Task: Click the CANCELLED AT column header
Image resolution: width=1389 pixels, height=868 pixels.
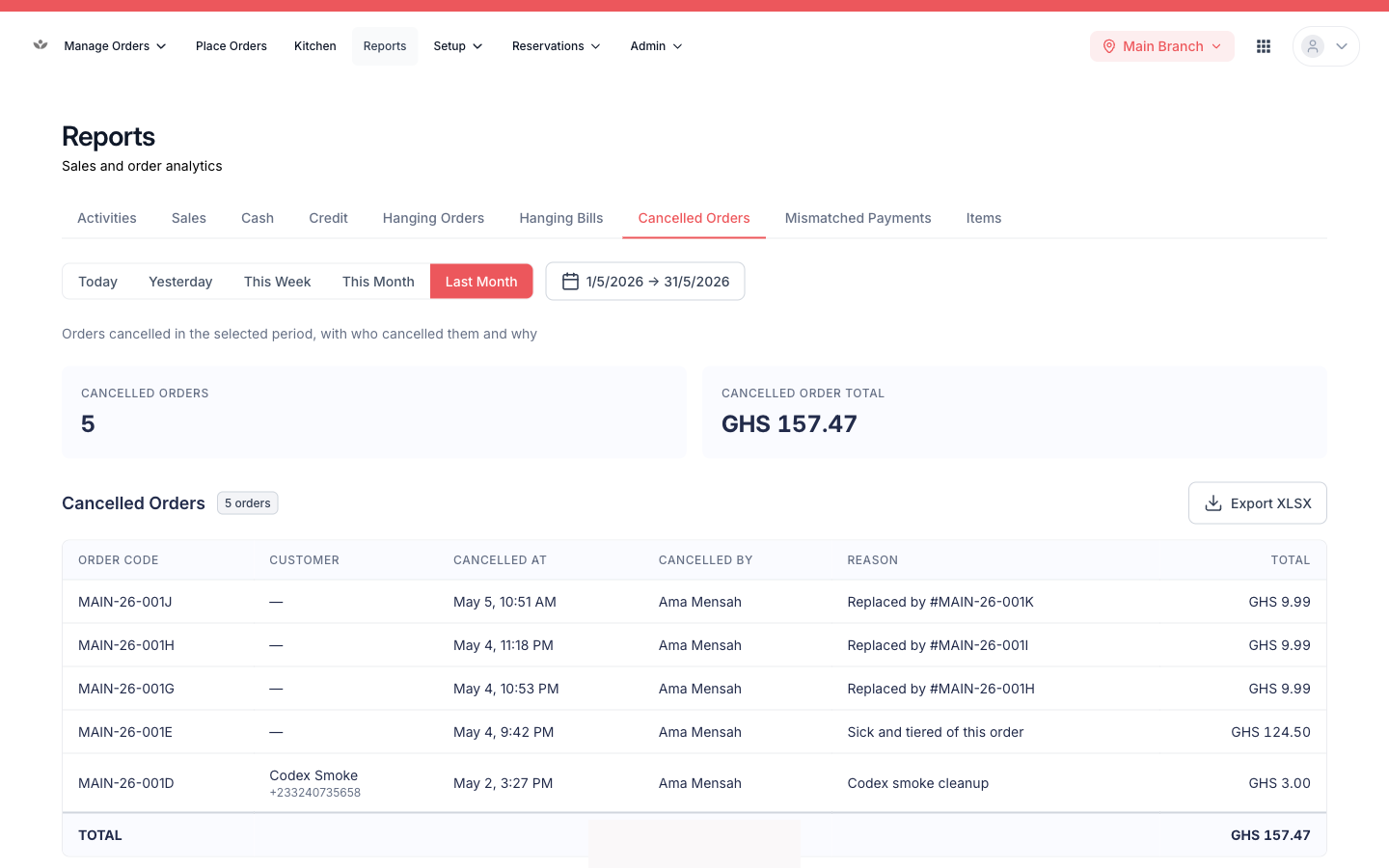Action: coord(501,560)
